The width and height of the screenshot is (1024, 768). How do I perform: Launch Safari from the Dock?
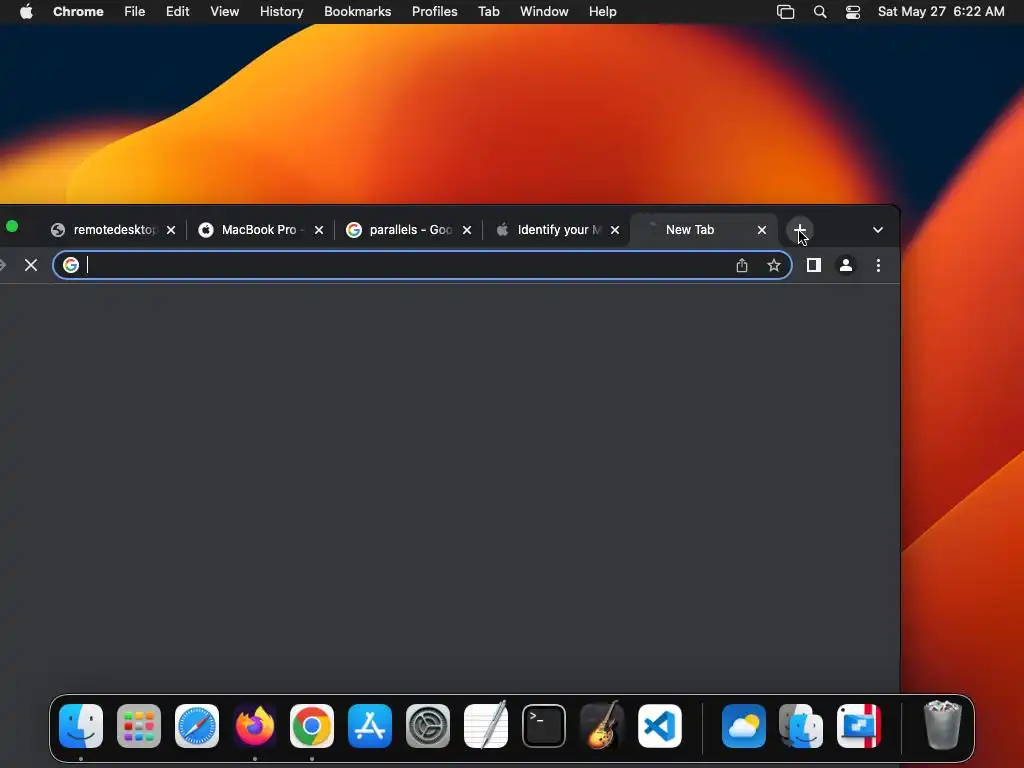[x=197, y=726]
